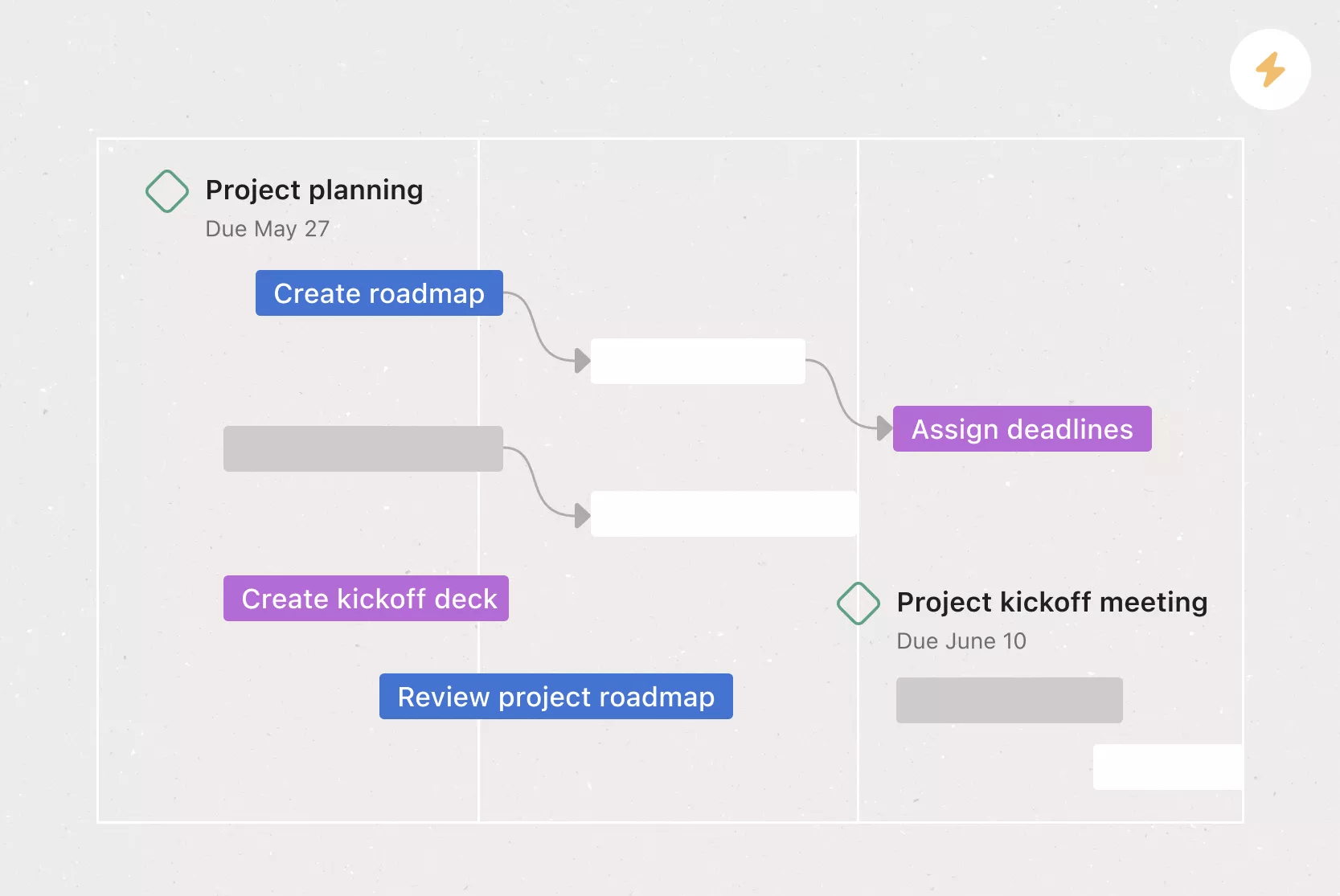Open the Assign deadlines task

pyautogui.click(x=1022, y=429)
